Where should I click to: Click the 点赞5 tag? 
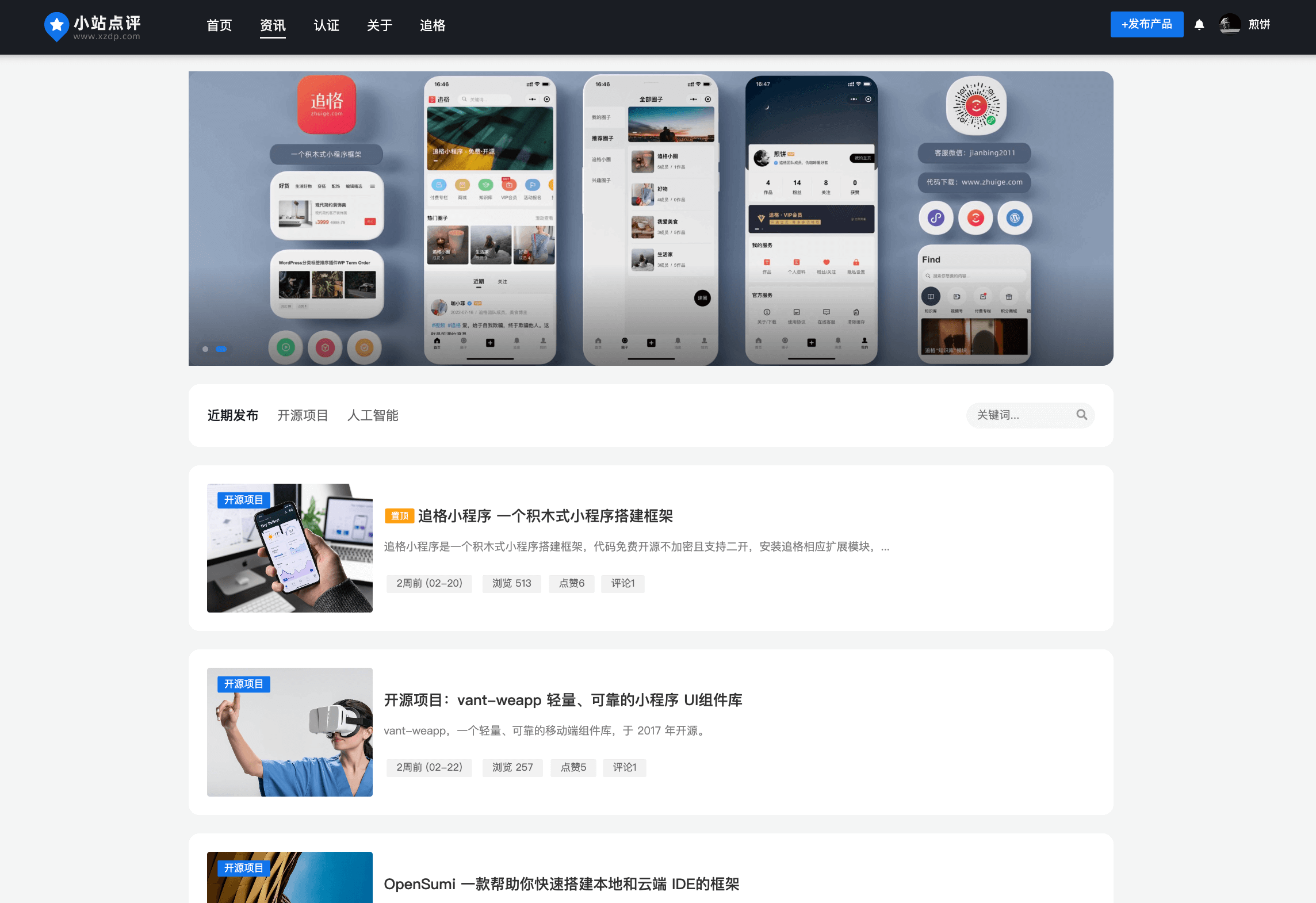pos(573,767)
